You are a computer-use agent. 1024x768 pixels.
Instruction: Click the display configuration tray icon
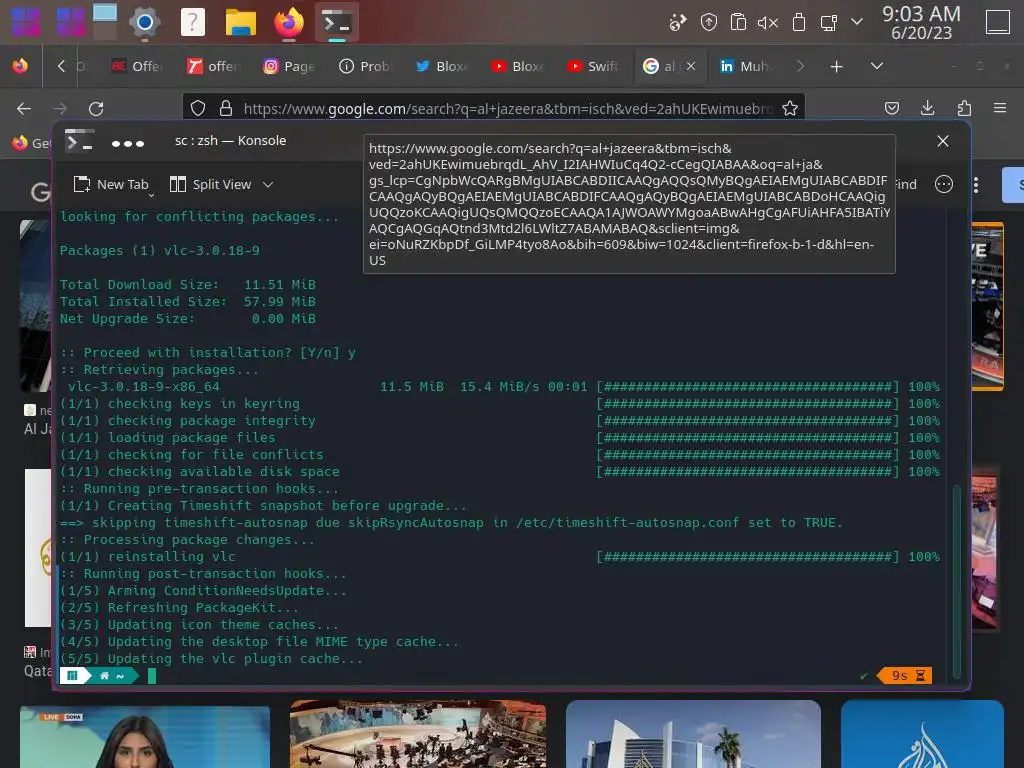(x=829, y=24)
